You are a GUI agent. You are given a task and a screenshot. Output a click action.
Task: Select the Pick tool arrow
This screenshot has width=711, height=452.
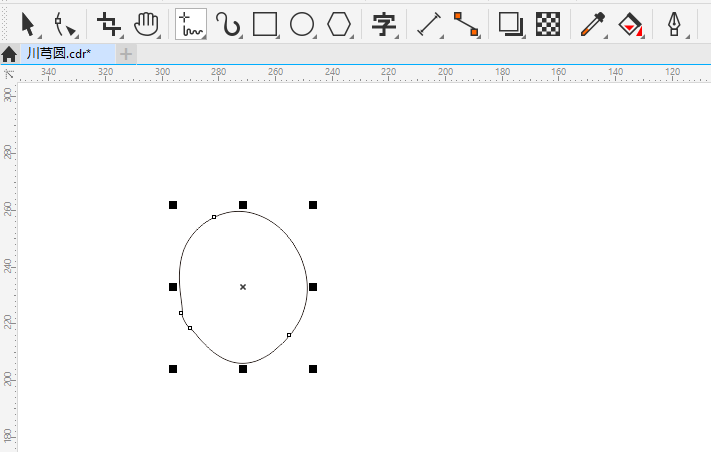point(28,24)
